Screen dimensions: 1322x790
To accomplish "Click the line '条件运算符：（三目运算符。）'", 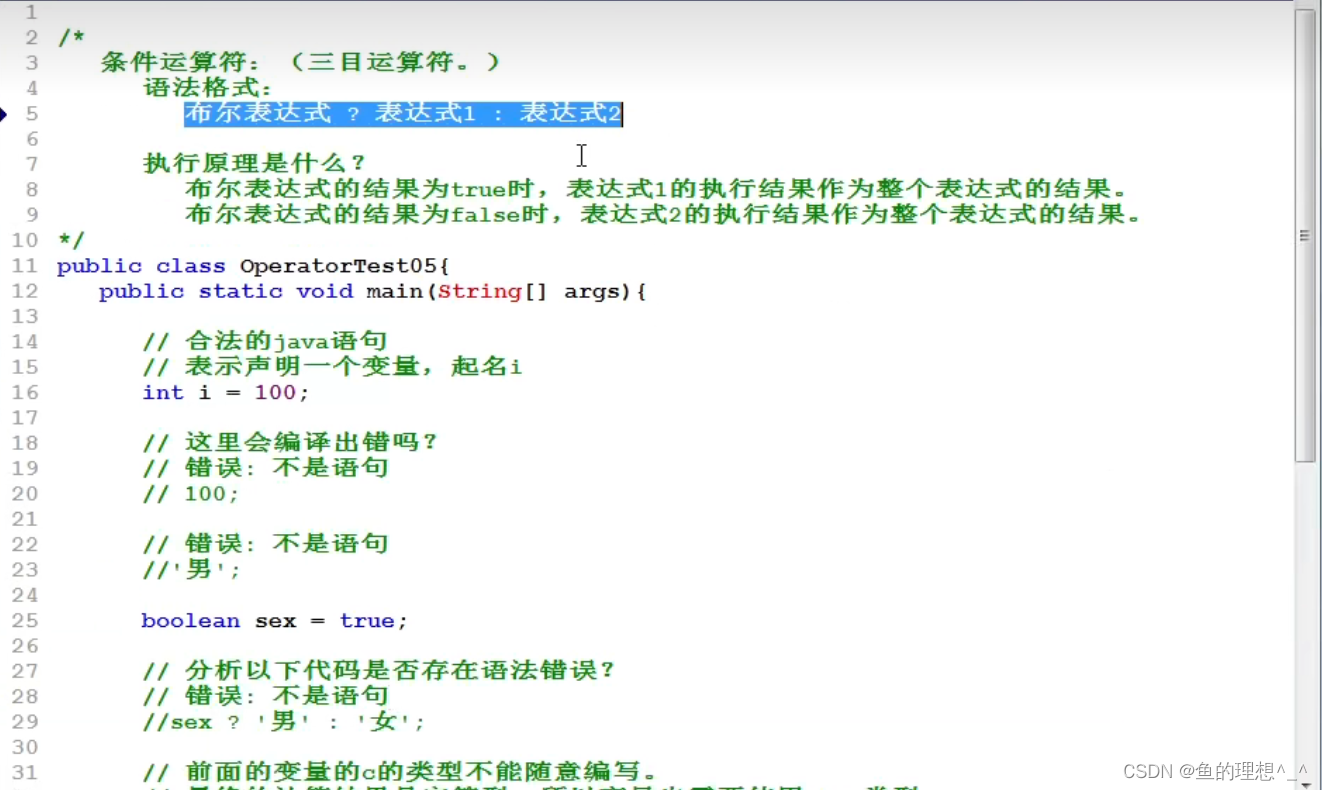I will click(x=300, y=62).
